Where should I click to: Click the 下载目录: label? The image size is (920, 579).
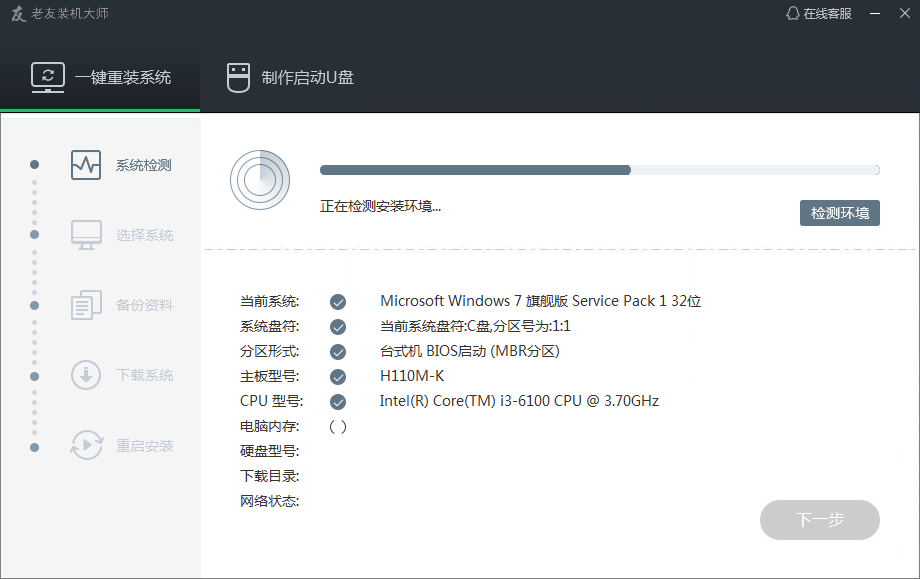[x=269, y=476]
